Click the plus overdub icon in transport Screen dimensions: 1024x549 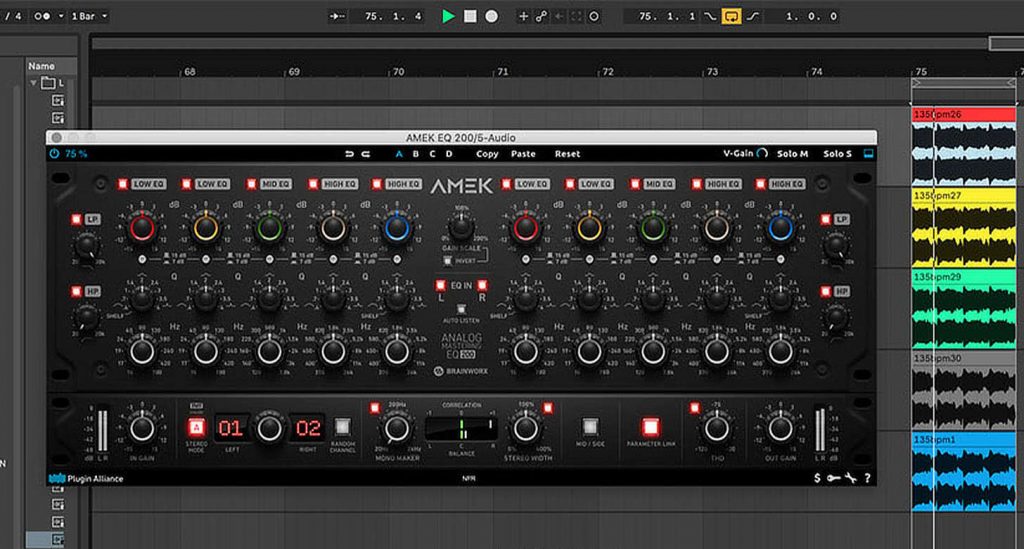(523, 16)
